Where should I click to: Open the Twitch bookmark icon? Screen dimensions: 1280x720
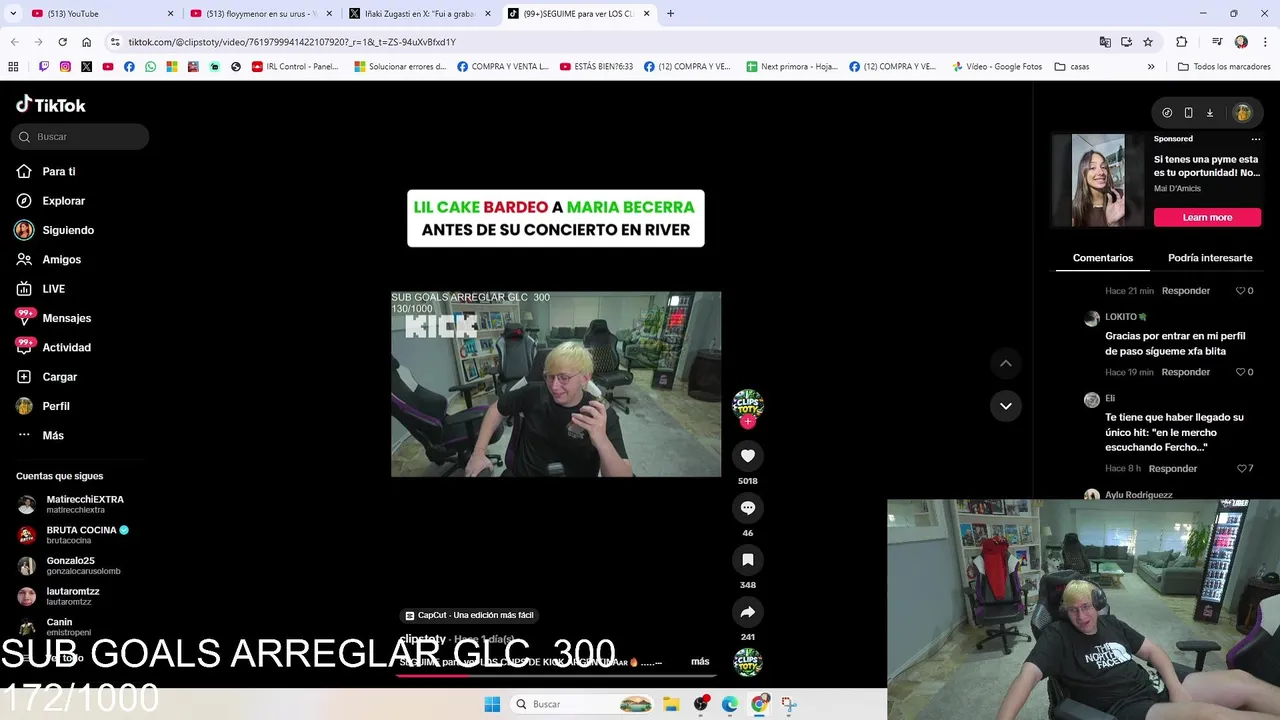(44, 67)
